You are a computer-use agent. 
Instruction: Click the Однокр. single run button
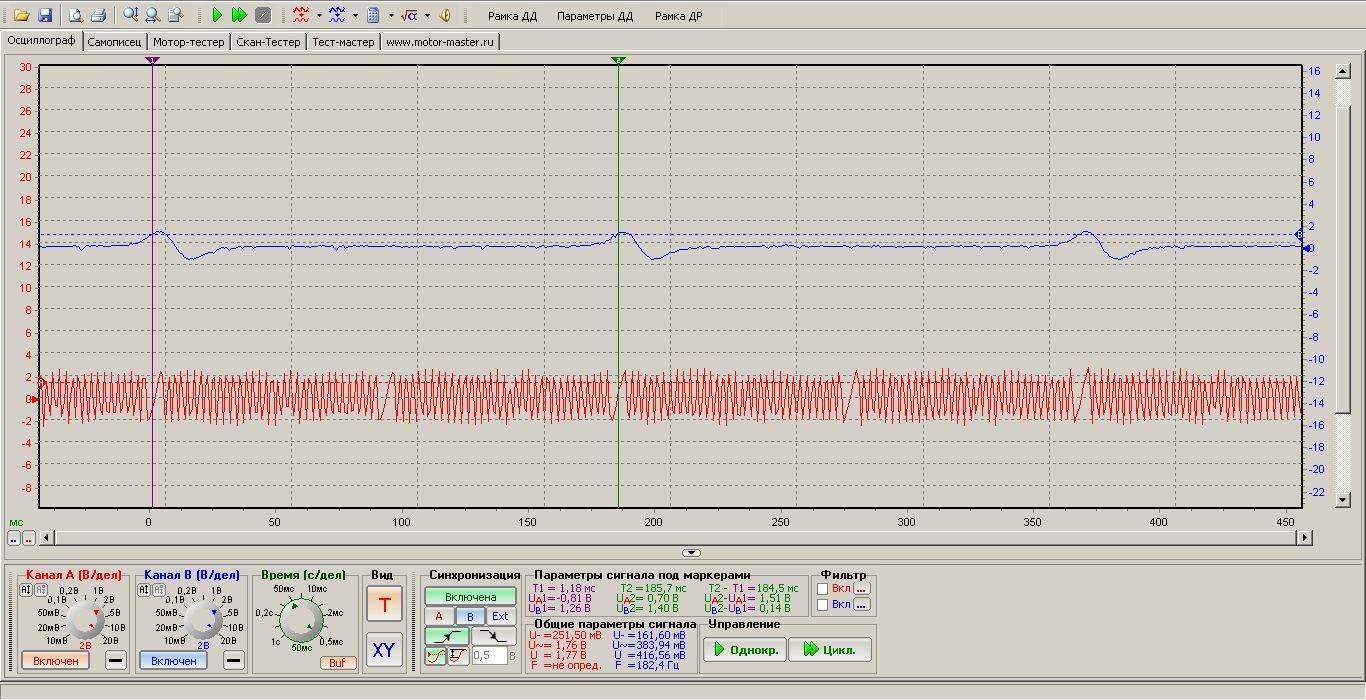click(x=744, y=650)
